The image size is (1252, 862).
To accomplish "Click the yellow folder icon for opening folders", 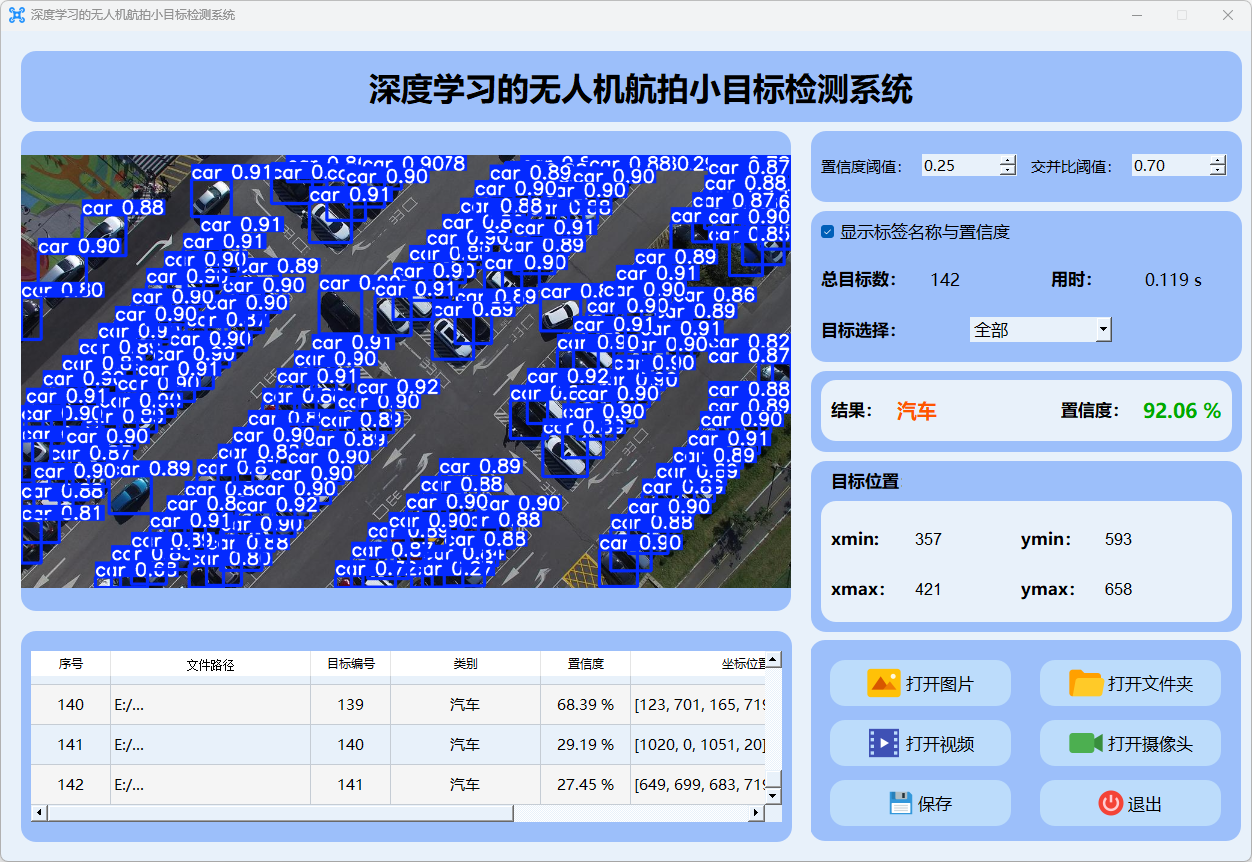I will point(1085,684).
